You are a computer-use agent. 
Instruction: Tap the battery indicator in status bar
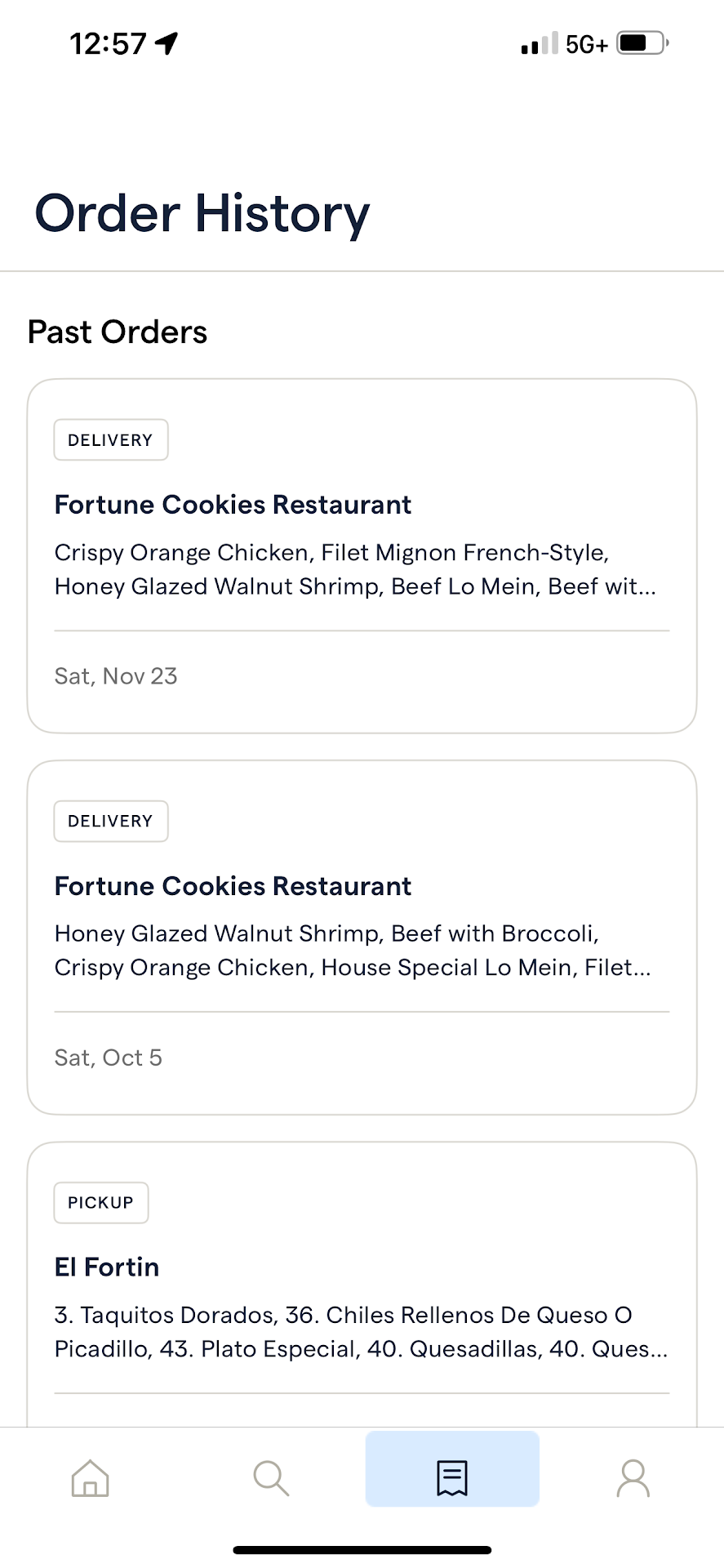[643, 43]
